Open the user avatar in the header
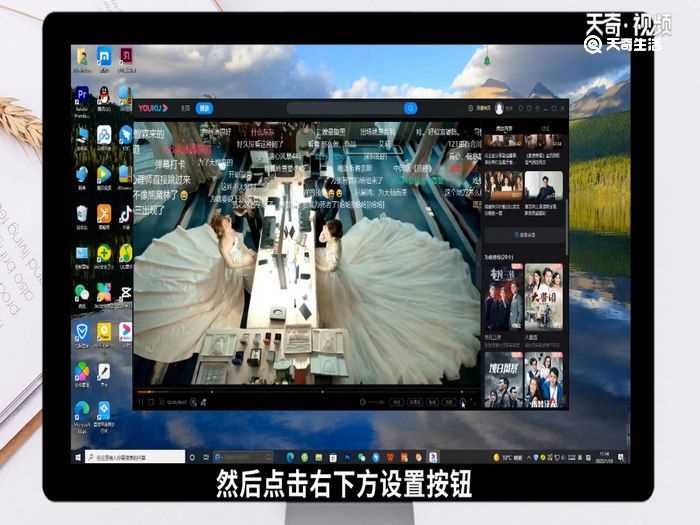The image size is (700, 525). [497, 108]
